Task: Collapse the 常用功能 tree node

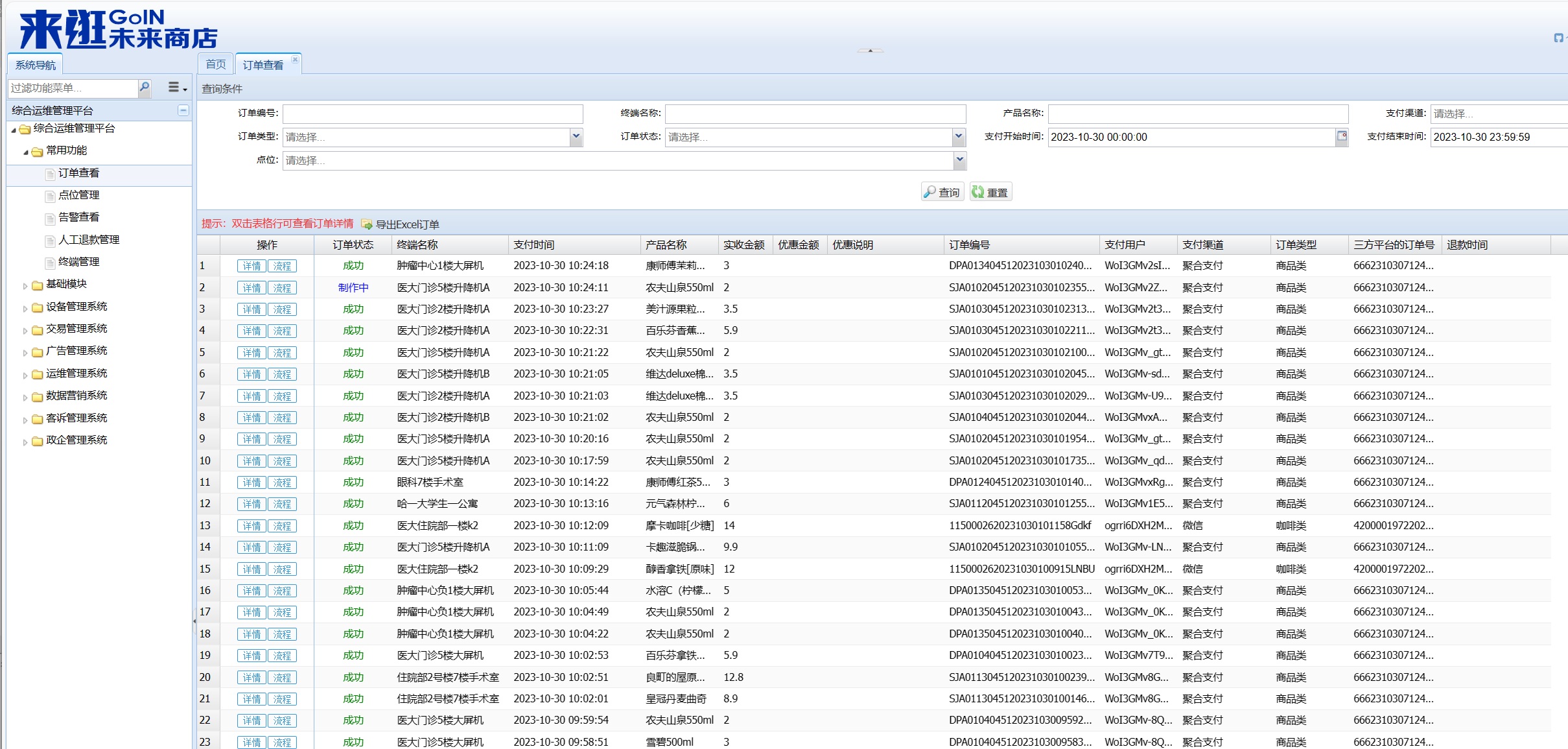Action: click(x=25, y=152)
